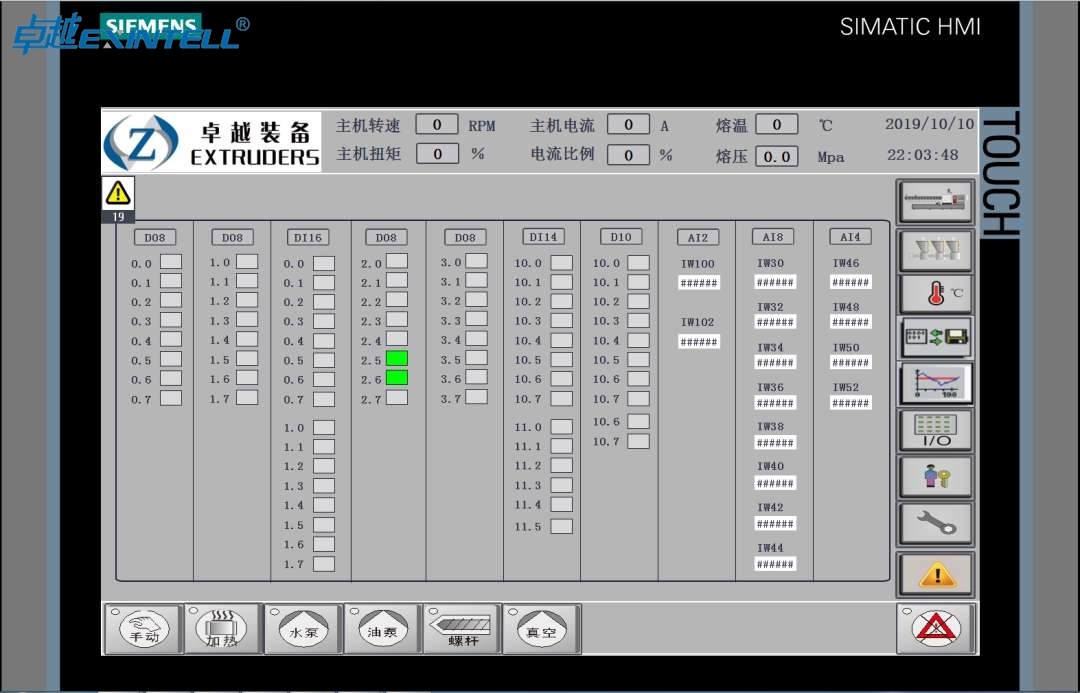The height and width of the screenshot is (693, 1080).
Task: Click the indicator box for 3.7
Action: pos(476,397)
